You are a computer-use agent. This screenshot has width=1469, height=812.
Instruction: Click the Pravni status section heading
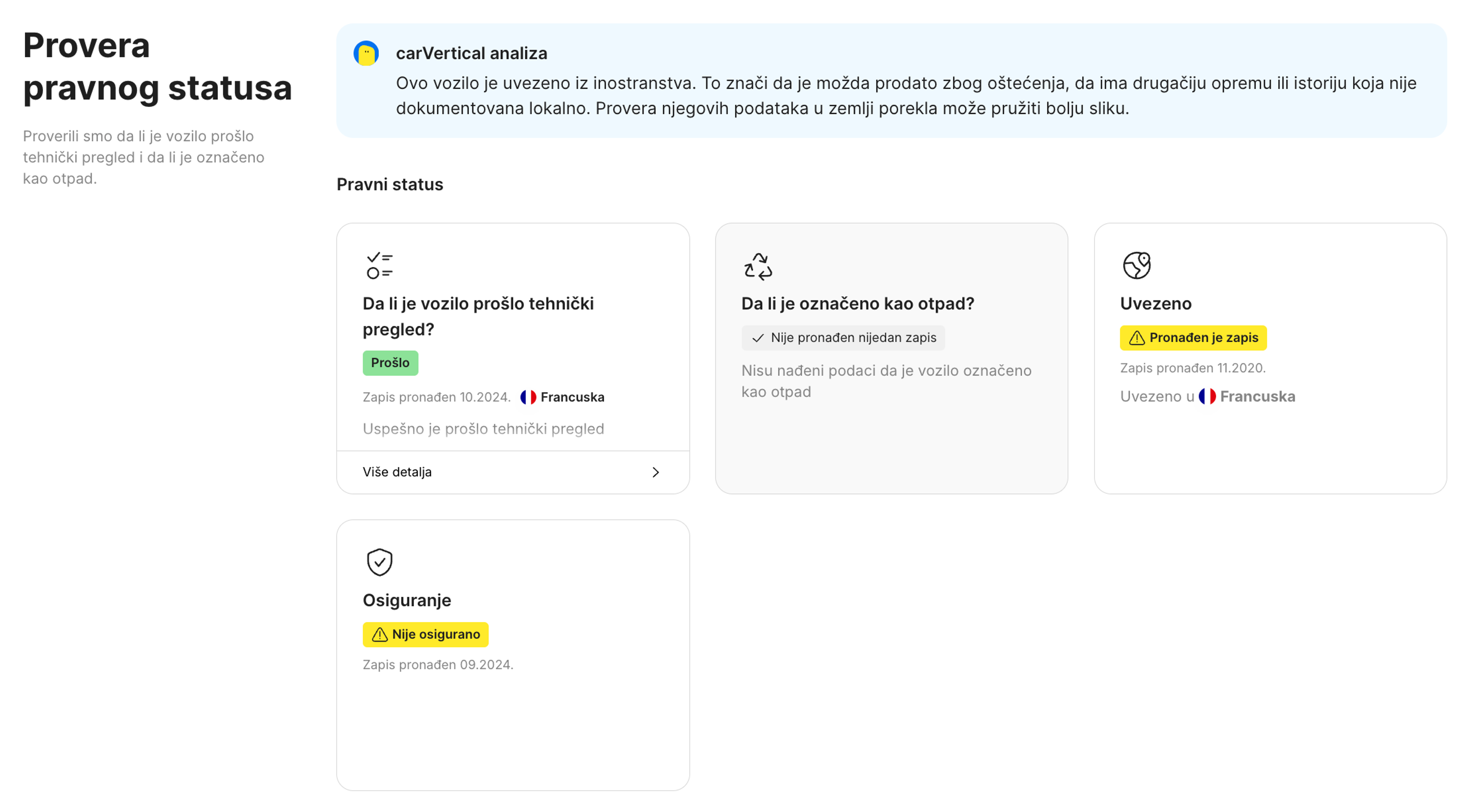(x=389, y=184)
